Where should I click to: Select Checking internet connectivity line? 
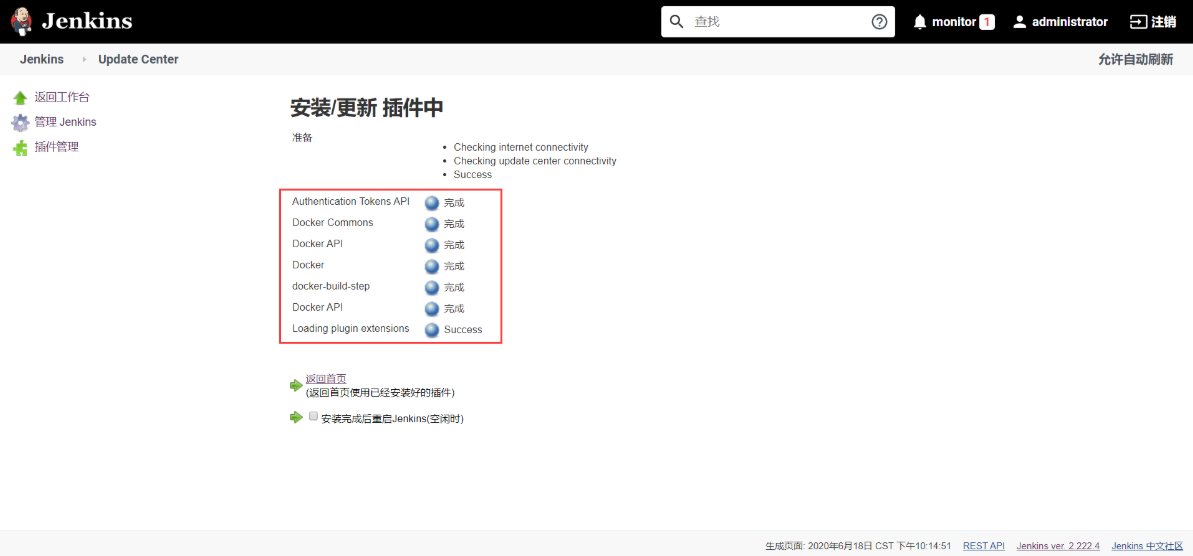(x=521, y=147)
